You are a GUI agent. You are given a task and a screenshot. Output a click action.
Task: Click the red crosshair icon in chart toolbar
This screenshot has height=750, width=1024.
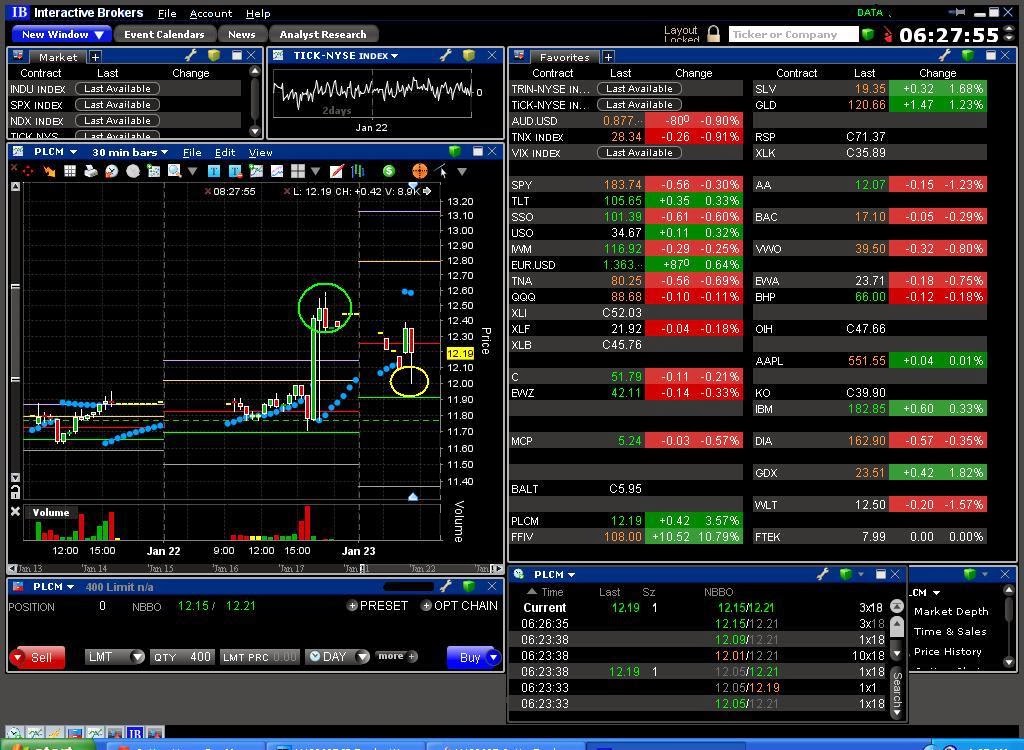tap(27, 171)
